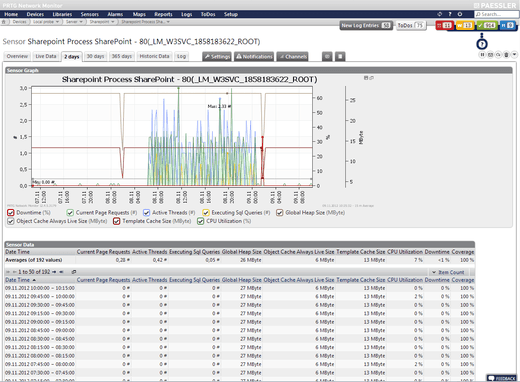
Task: Toggle Active Threads channel checkbox
Action: pos(146,213)
